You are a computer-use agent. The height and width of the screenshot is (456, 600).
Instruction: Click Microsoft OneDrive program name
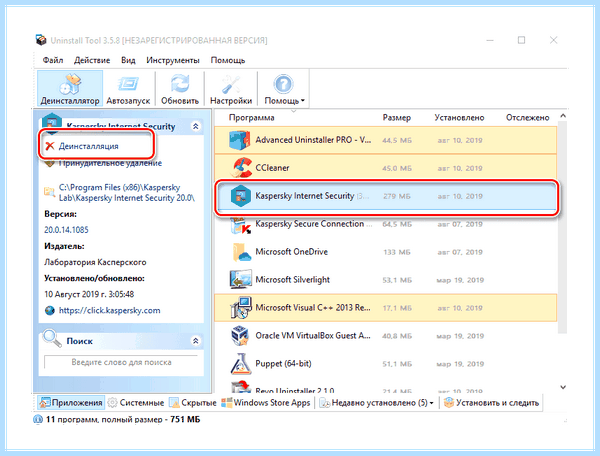coord(292,252)
